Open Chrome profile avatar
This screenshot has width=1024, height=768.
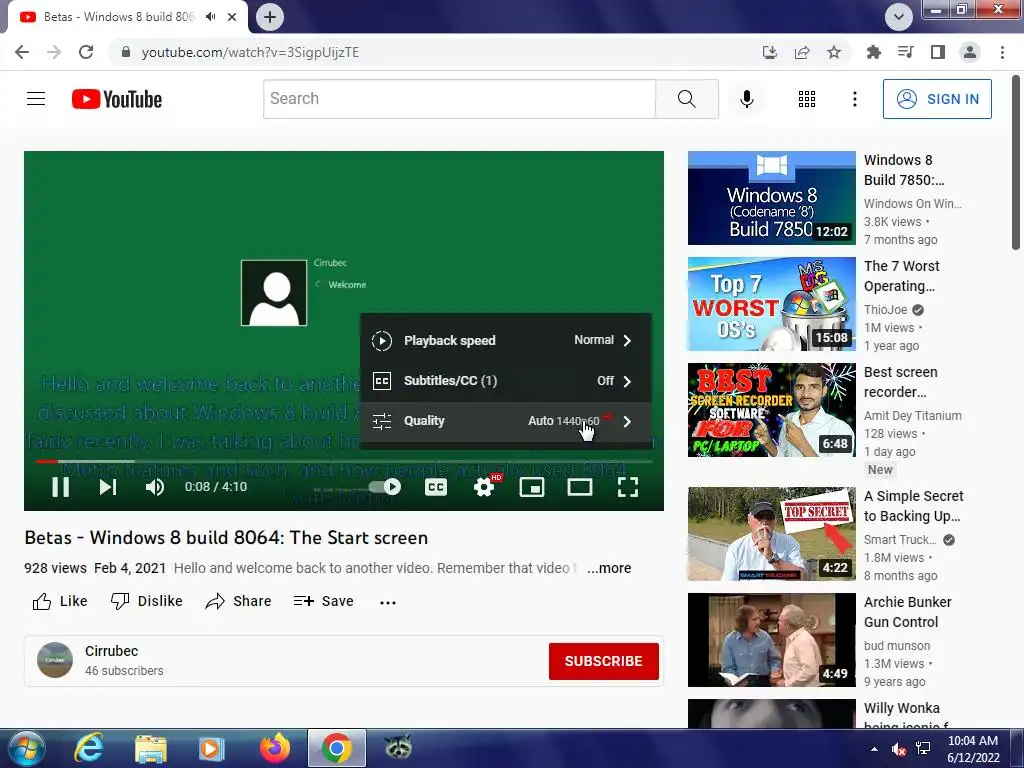tap(970, 52)
